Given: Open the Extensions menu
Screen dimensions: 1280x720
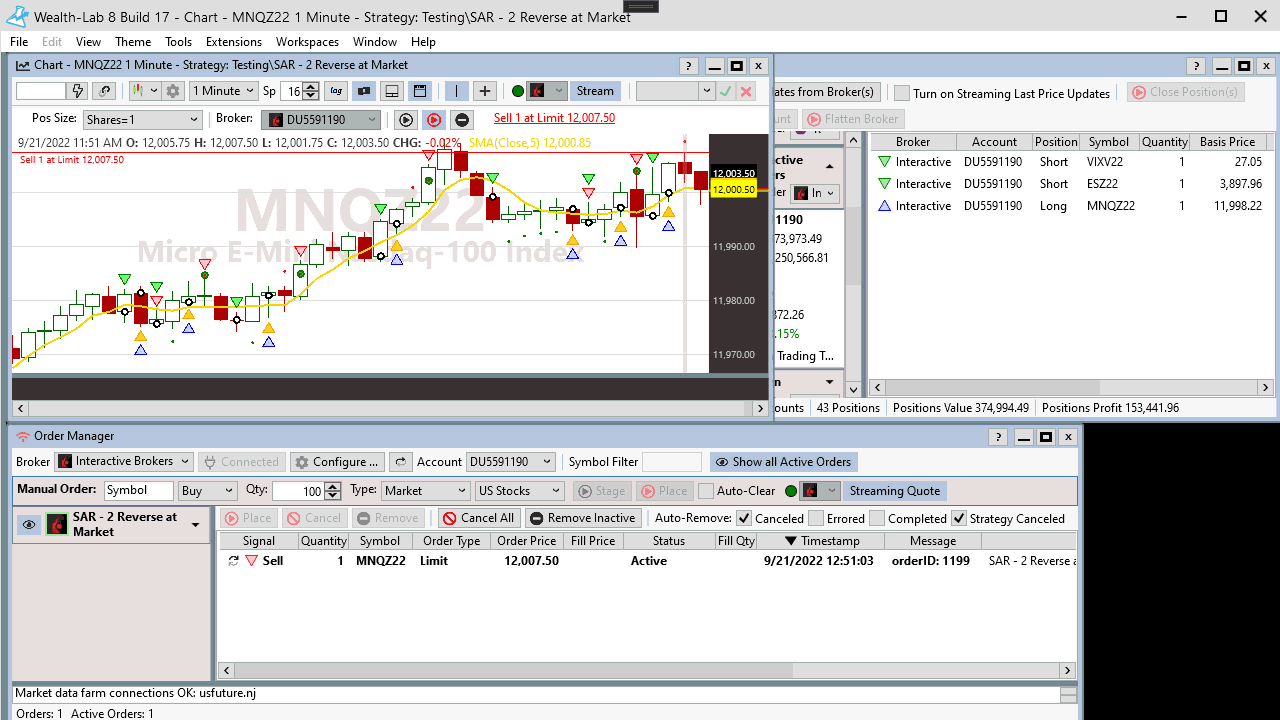Looking at the screenshot, I should (x=234, y=42).
